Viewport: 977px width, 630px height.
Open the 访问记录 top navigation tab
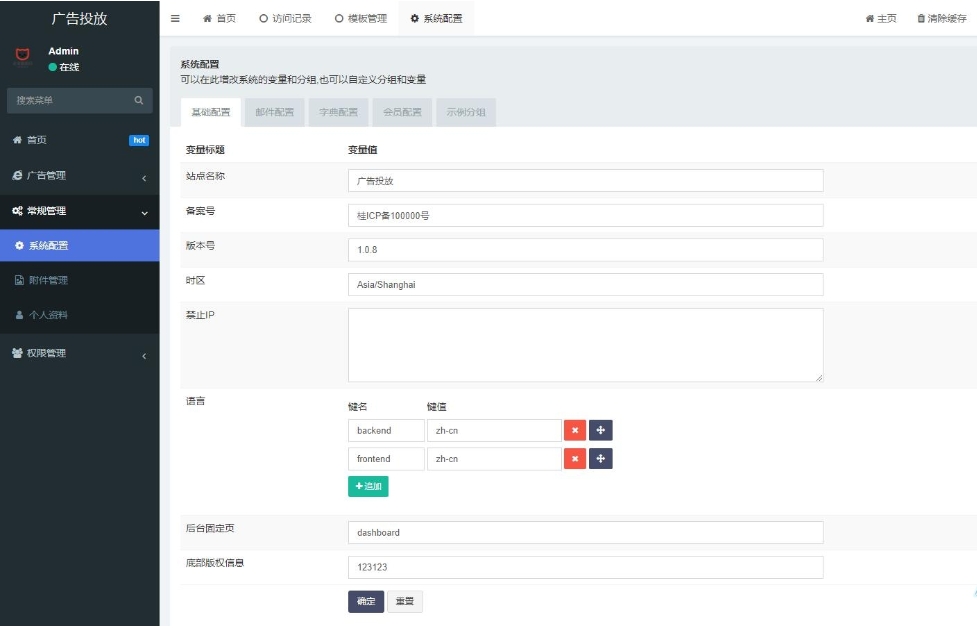click(x=285, y=19)
